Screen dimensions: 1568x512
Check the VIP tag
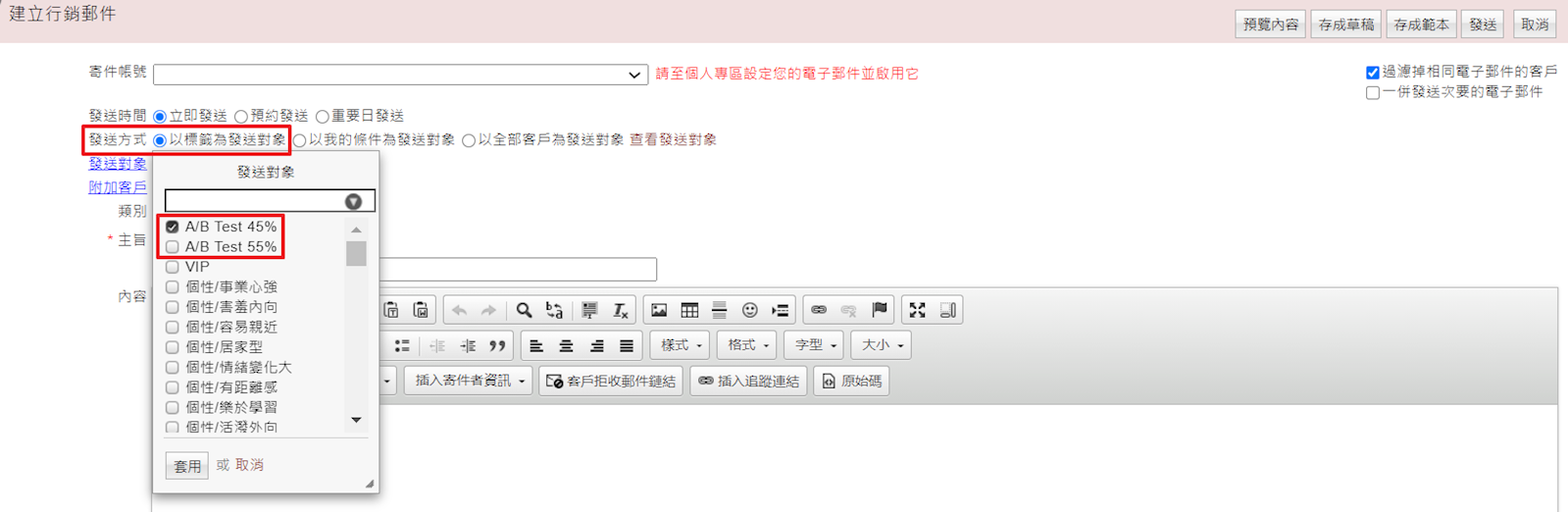(x=173, y=267)
